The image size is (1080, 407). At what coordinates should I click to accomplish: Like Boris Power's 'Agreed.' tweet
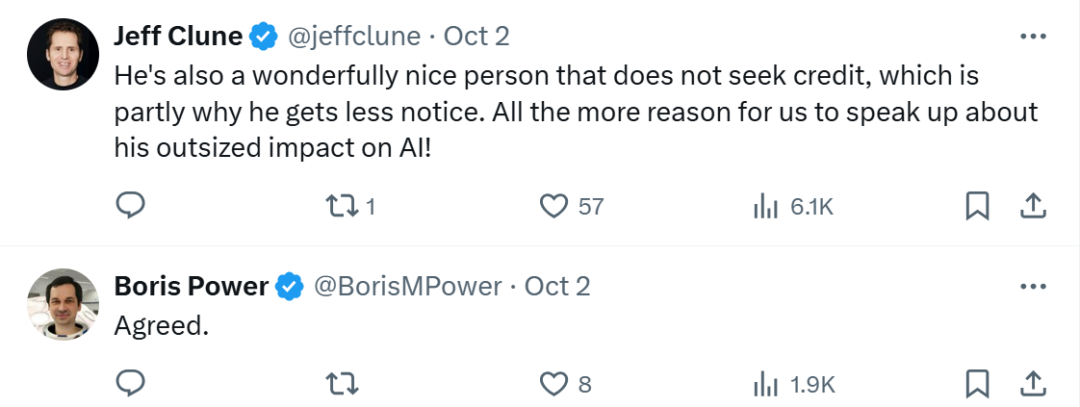[x=553, y=383]
